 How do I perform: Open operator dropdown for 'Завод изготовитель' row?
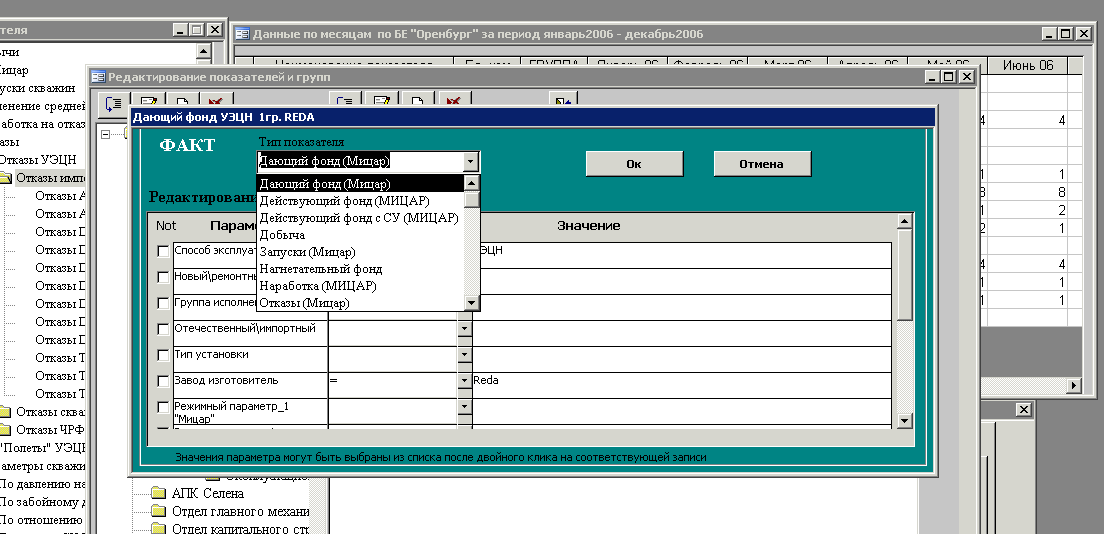pos(464,380)
